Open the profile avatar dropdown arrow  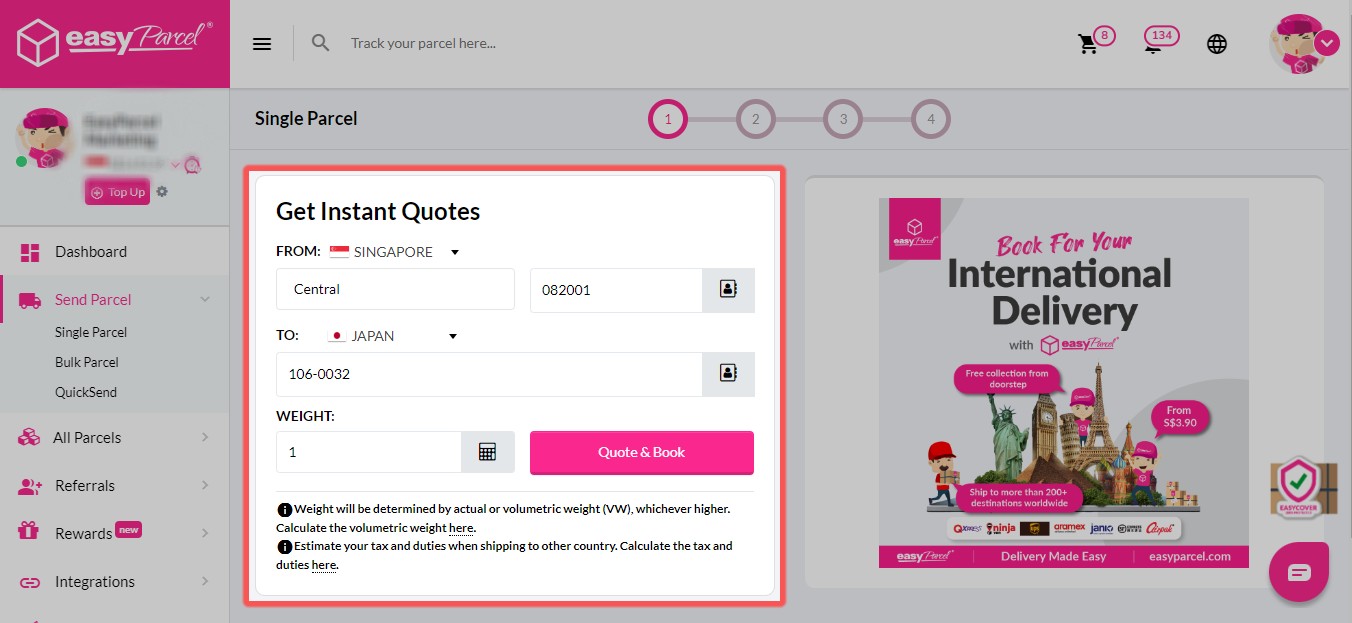[x=1327, y=43]
